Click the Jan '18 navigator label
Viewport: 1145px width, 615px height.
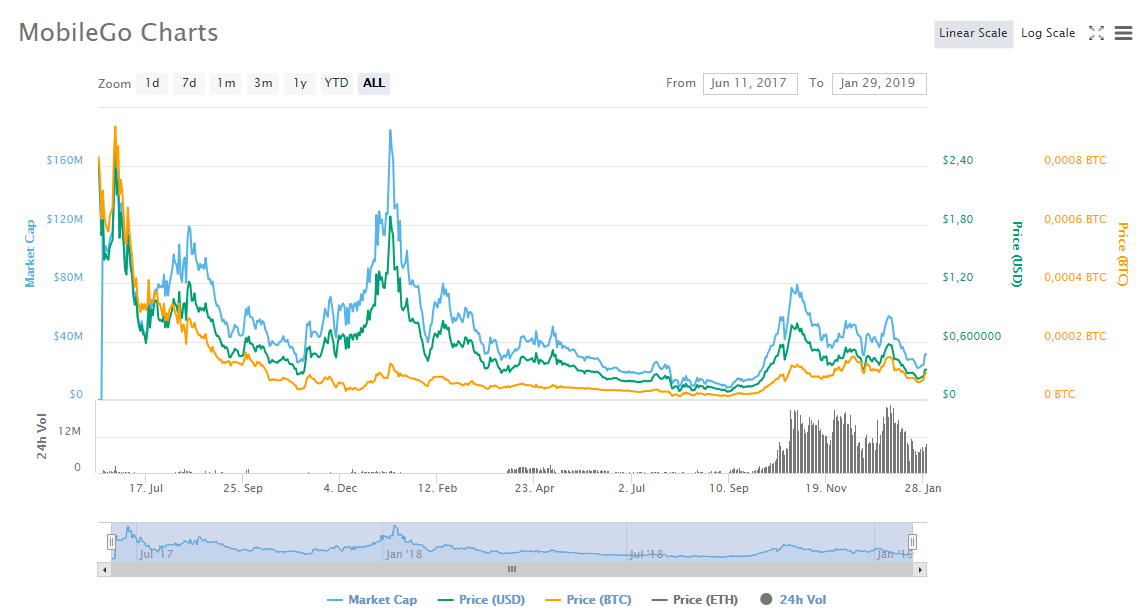pyautogui.click(x=404, y=554)
